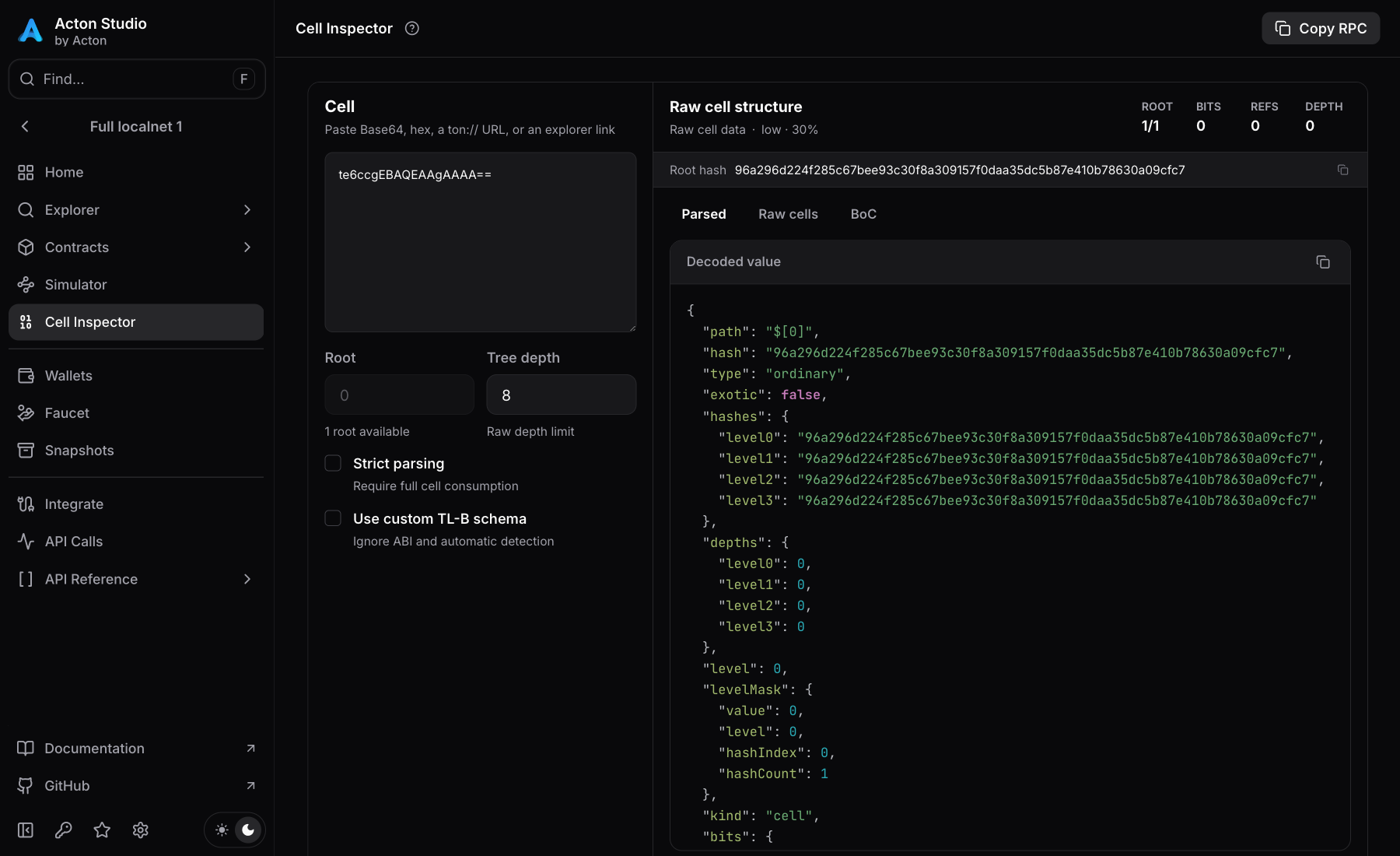Copy the root hash icon

[x=1342, y=170]
